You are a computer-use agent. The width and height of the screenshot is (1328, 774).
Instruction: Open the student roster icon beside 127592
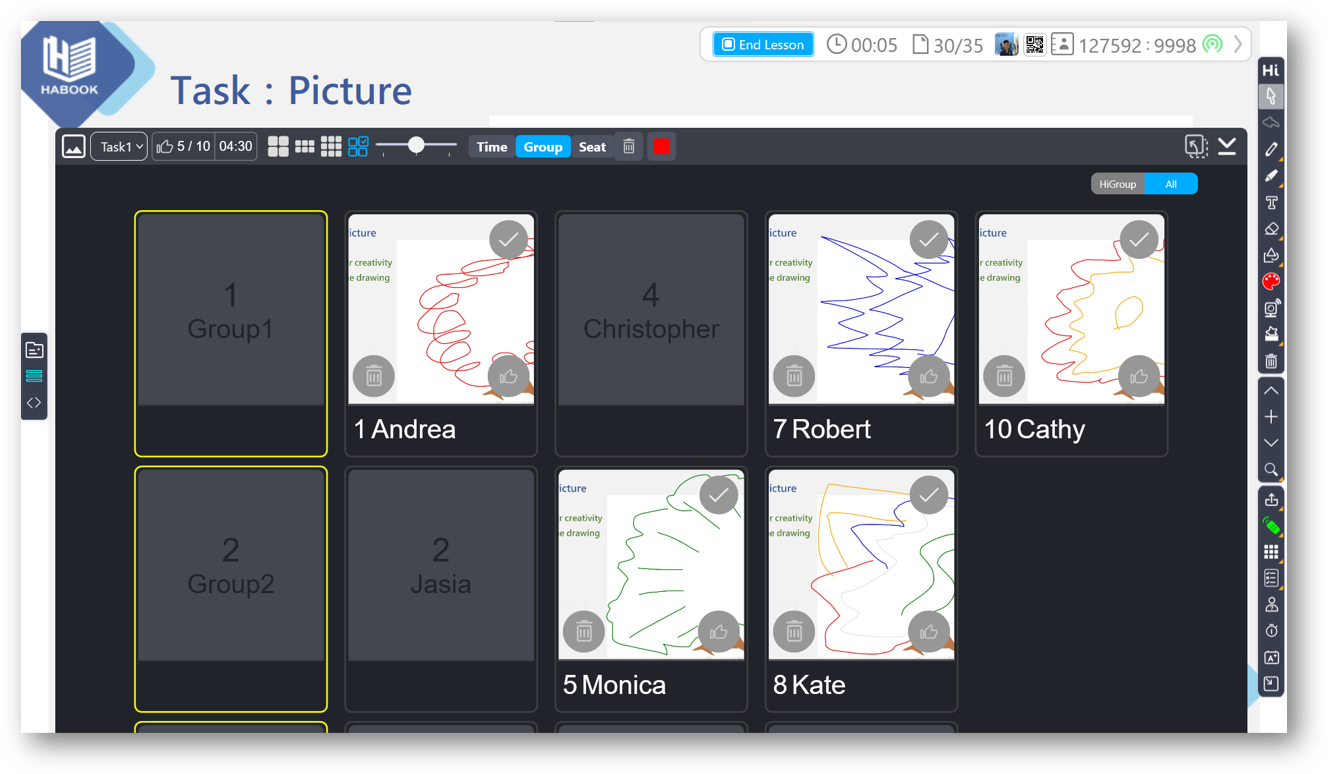tap(1062, 45)
